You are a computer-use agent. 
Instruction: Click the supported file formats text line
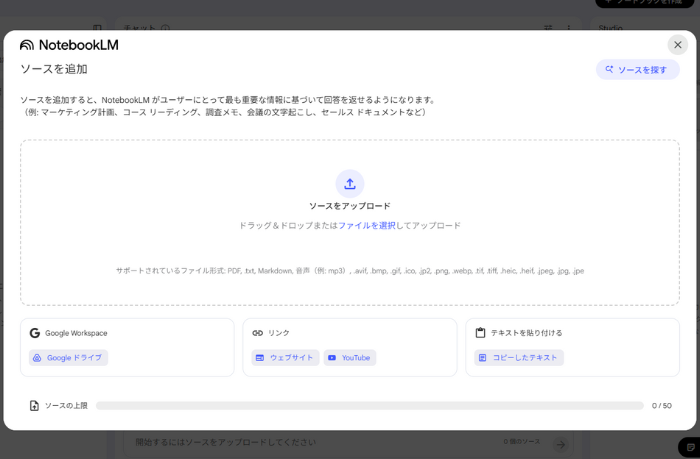[x=350, y=271]
